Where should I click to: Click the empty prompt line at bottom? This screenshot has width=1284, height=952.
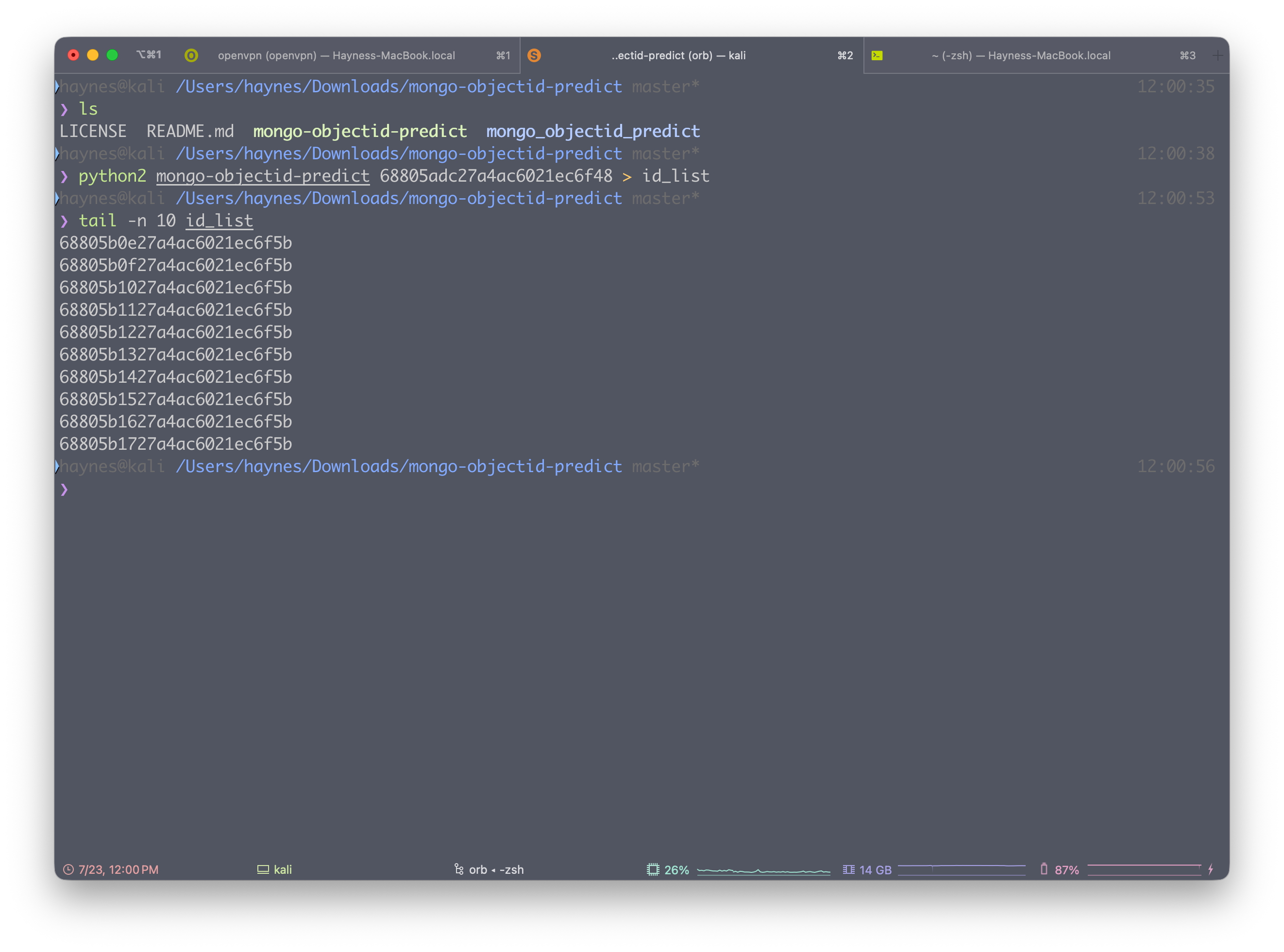[x=346, y=489]
